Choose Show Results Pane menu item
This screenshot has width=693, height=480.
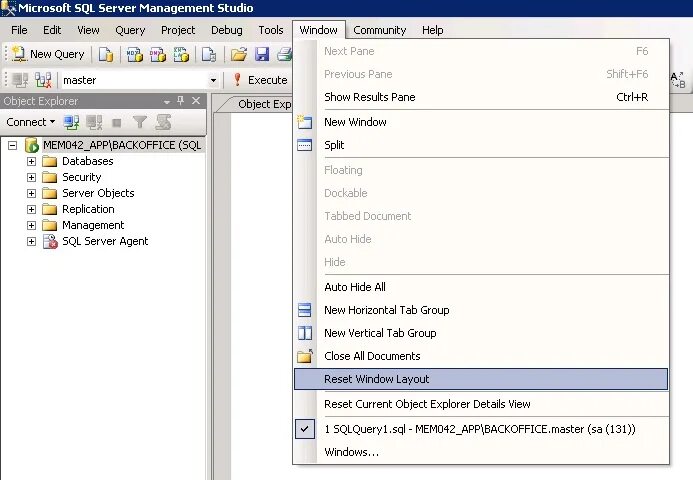pyautogui.click(x=482, y=97)
